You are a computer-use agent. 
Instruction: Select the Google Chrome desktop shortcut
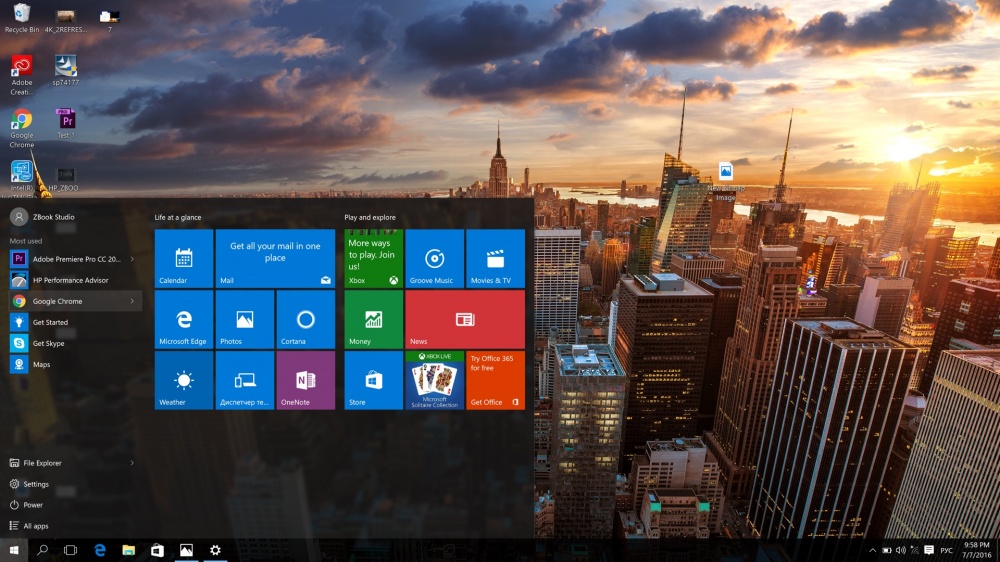tap(22, 128)
